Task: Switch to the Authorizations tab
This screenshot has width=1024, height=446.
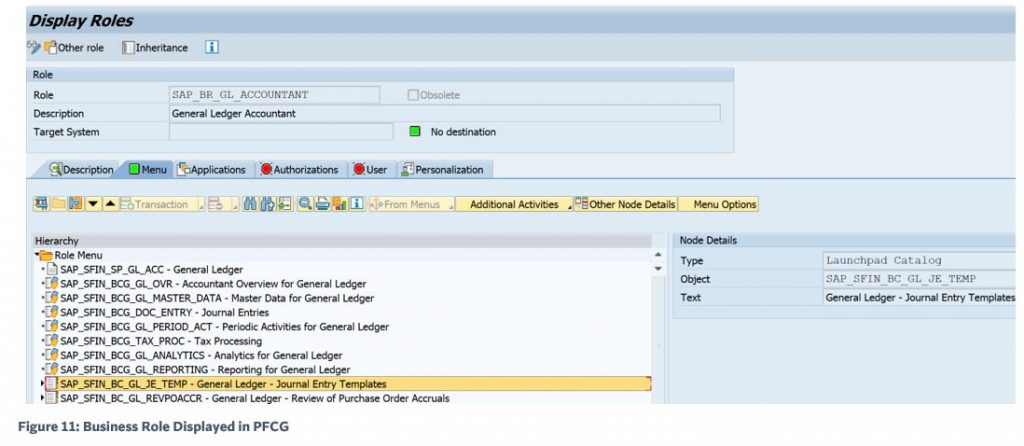Action: [300, 170]
